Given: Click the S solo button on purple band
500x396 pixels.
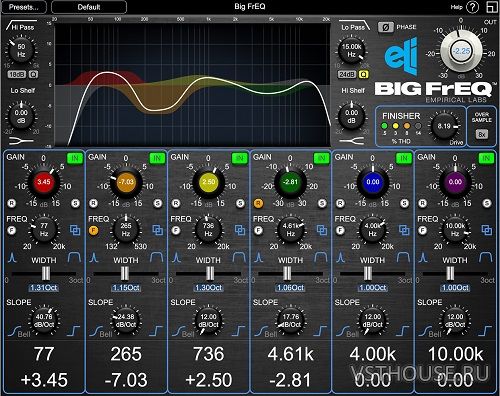Looking at the screenshot, I should tap(487, 203).
